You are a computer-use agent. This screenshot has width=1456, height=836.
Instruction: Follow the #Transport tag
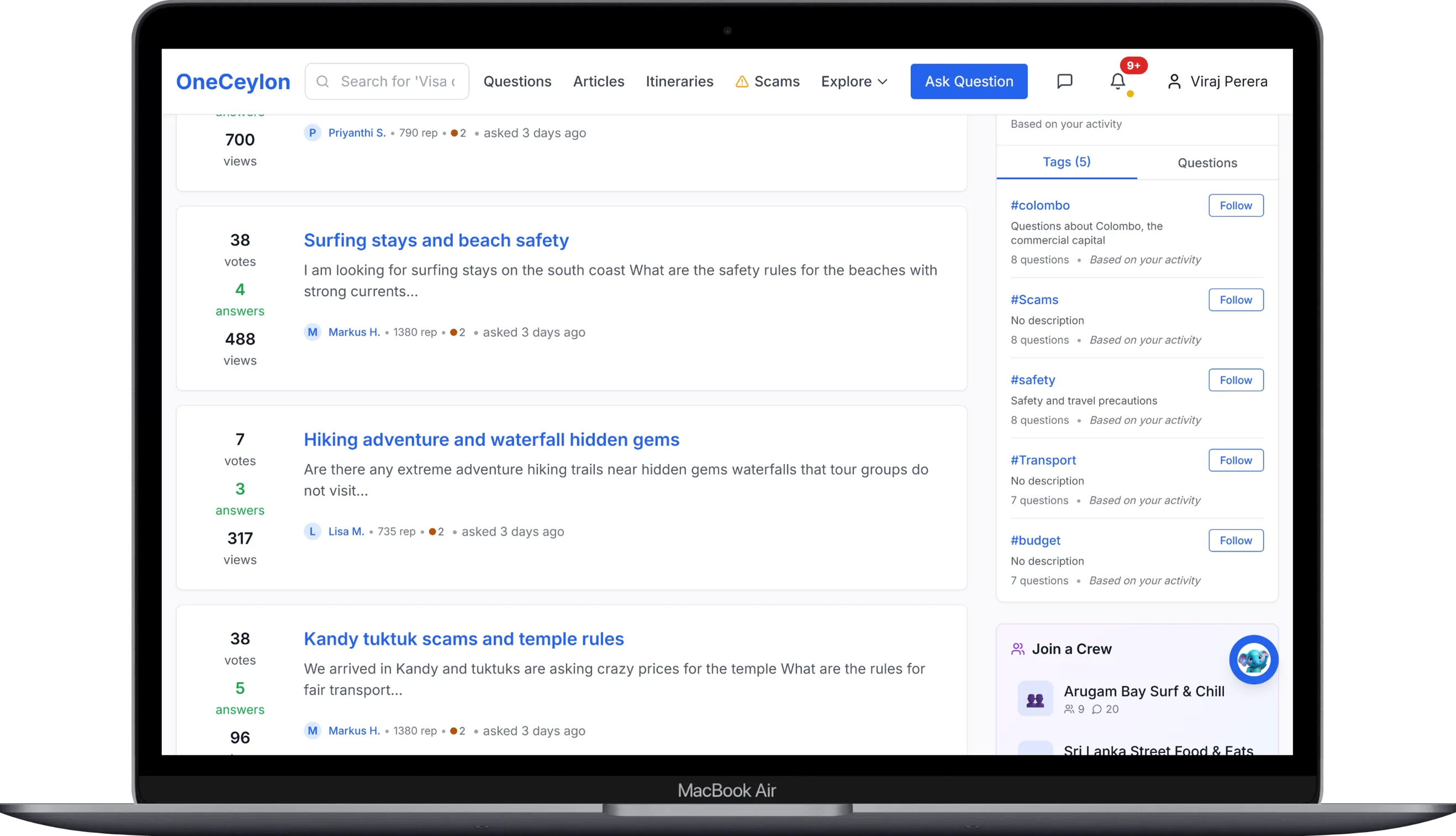(x=1236, y=460)
